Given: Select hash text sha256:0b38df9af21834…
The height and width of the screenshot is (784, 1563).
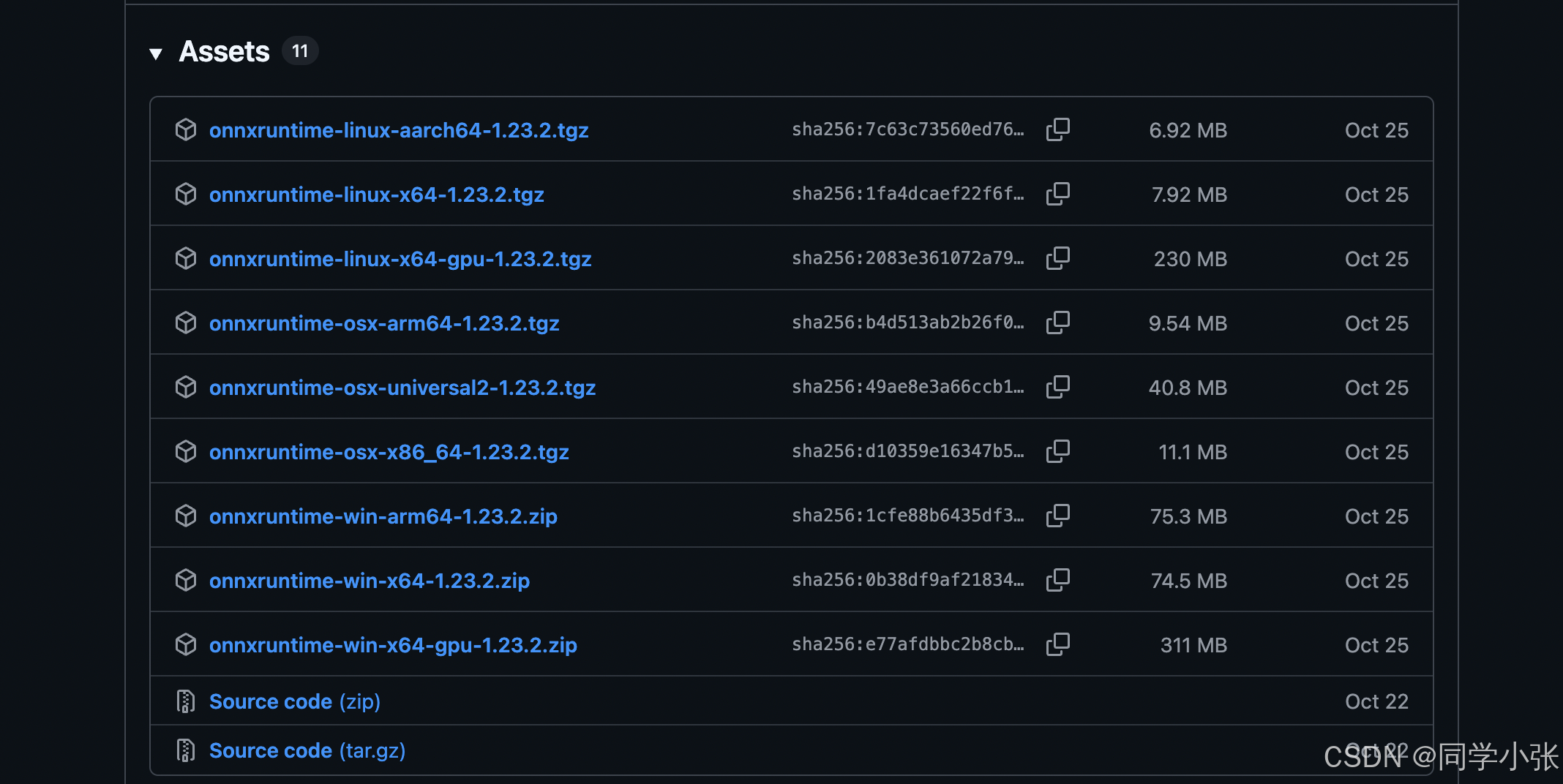Looking at the screenshot, I should (x=908, y=580).
